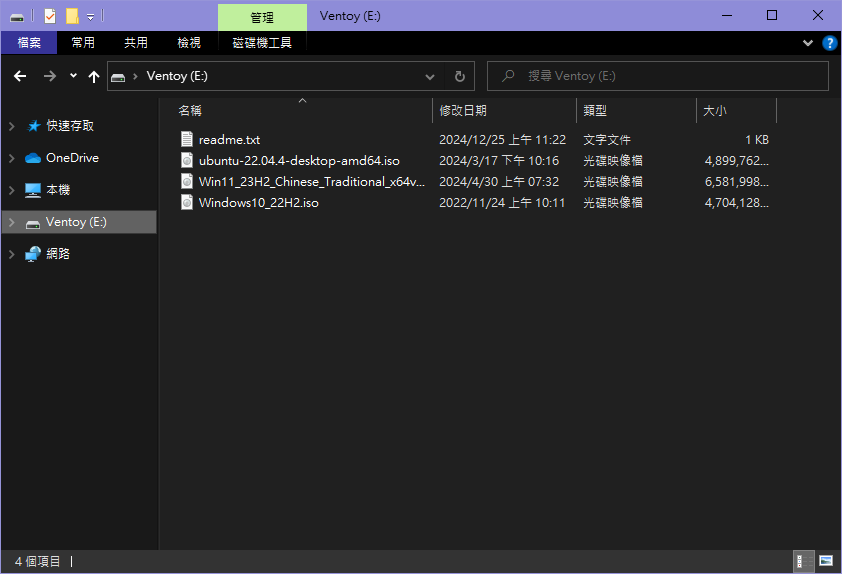Expand the ribbon with the chevron
This screenshot has width=842, height=574.
808,43
